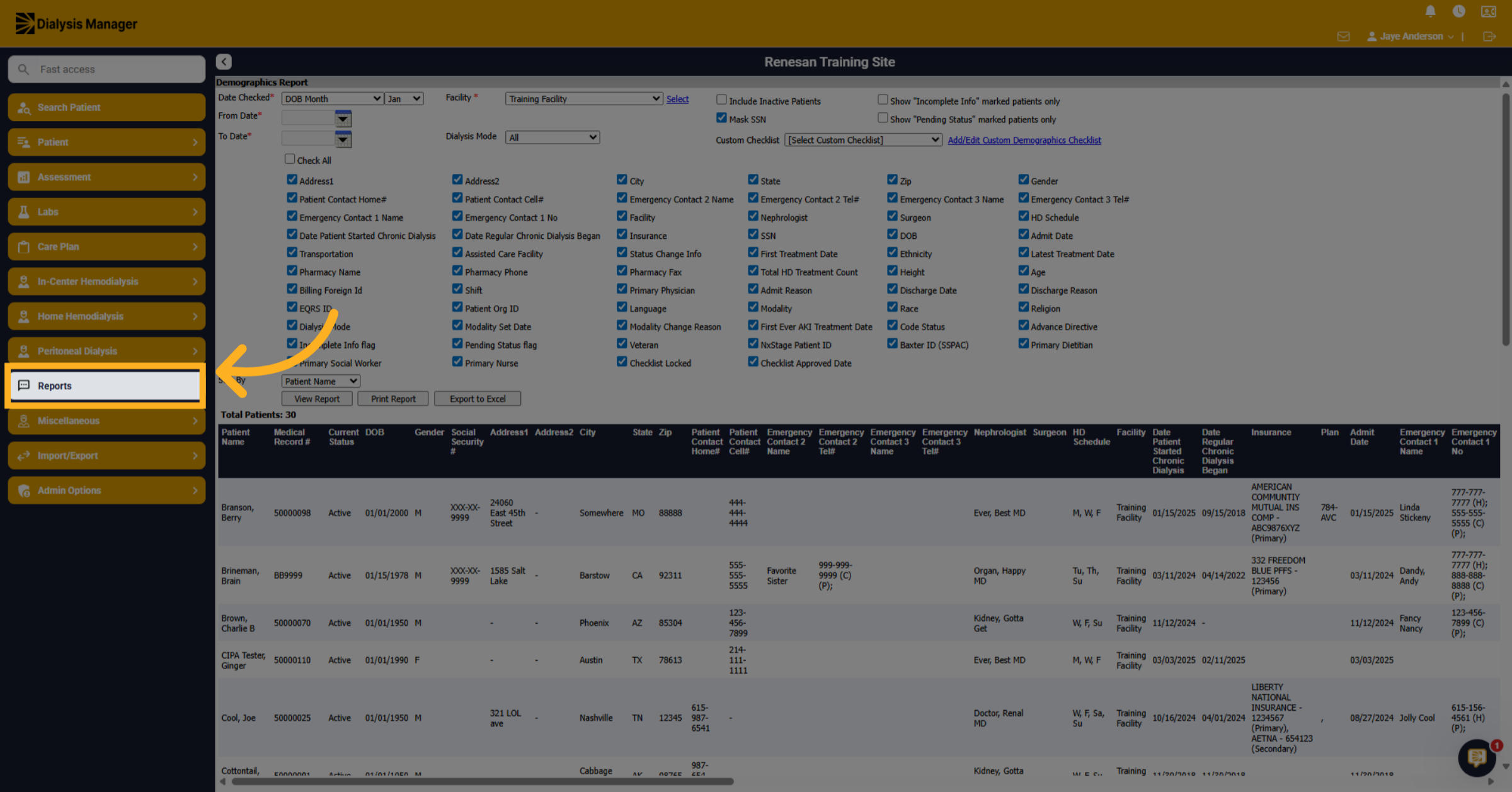
Task: Enable Include Inactive Patients checkbox
Action: coord(721,100)
